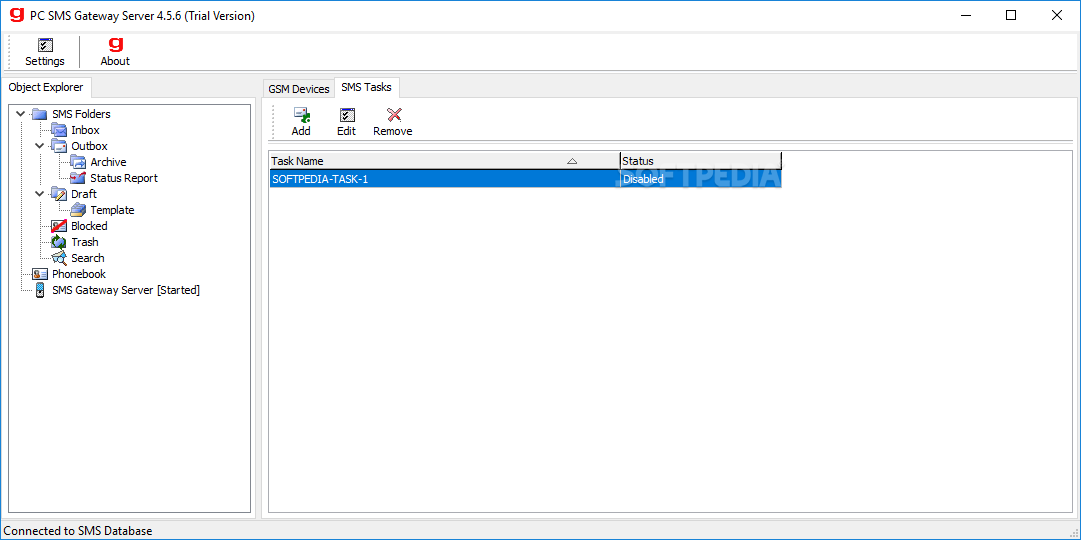The width and height of the screenshot is (1081, 540).
Task: Maximize the application window
Action: 1011,15
